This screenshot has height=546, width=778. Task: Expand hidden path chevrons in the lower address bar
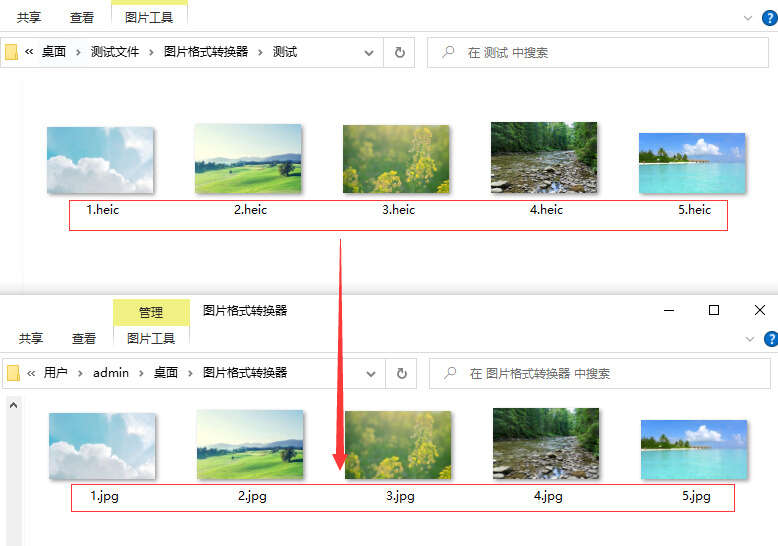coord(31,373)
